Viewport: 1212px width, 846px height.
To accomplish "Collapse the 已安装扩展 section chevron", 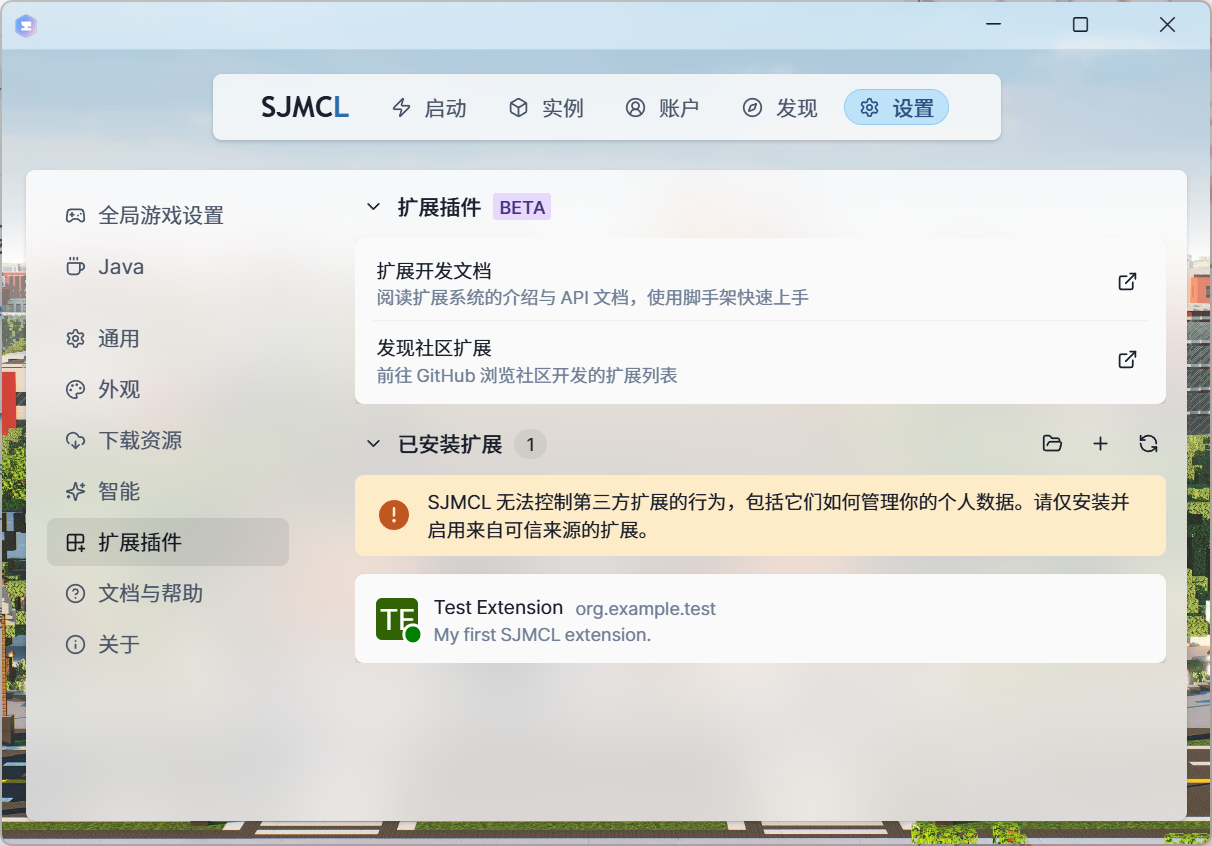I will pos(374,444).
